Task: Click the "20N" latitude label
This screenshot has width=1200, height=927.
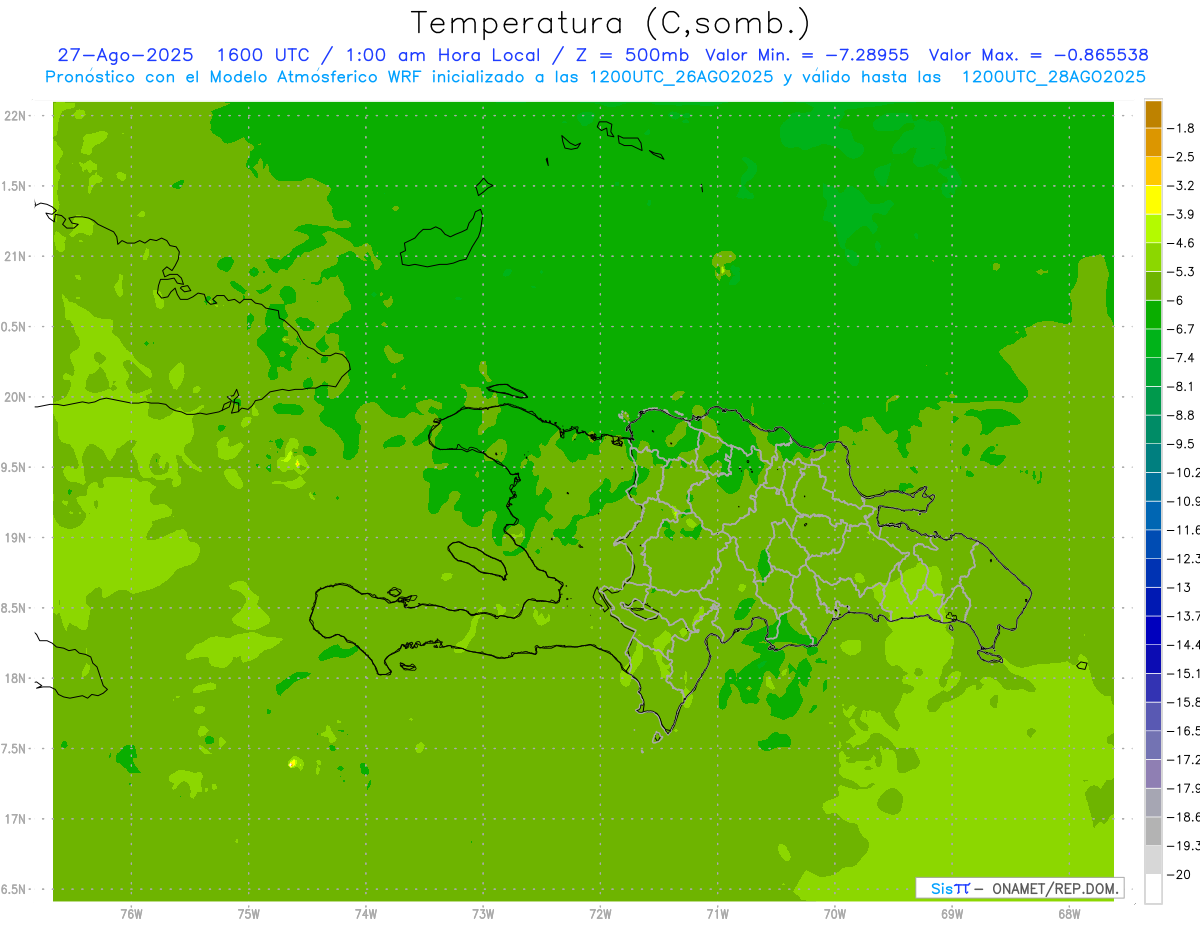Action: (x=15, y=397)
